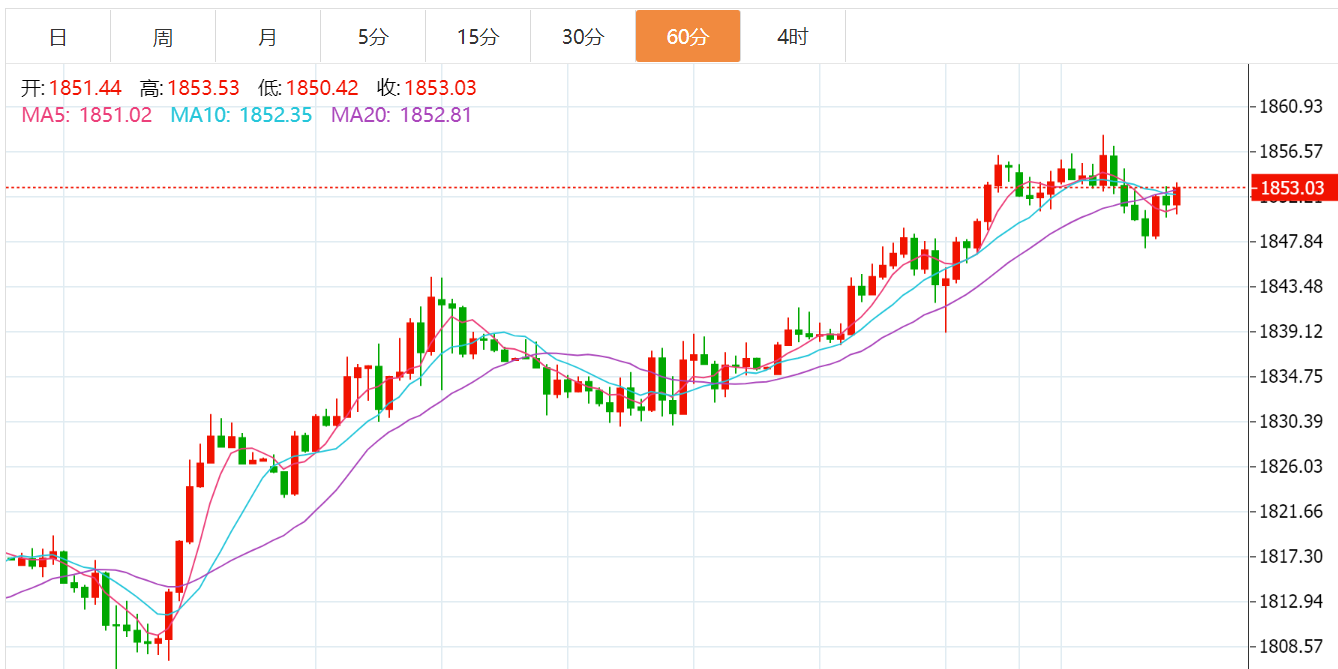Click the 1808.57 price axis label
Image resolution: width=1338 pixels, height=669 pixels.
coord(1292,646)
